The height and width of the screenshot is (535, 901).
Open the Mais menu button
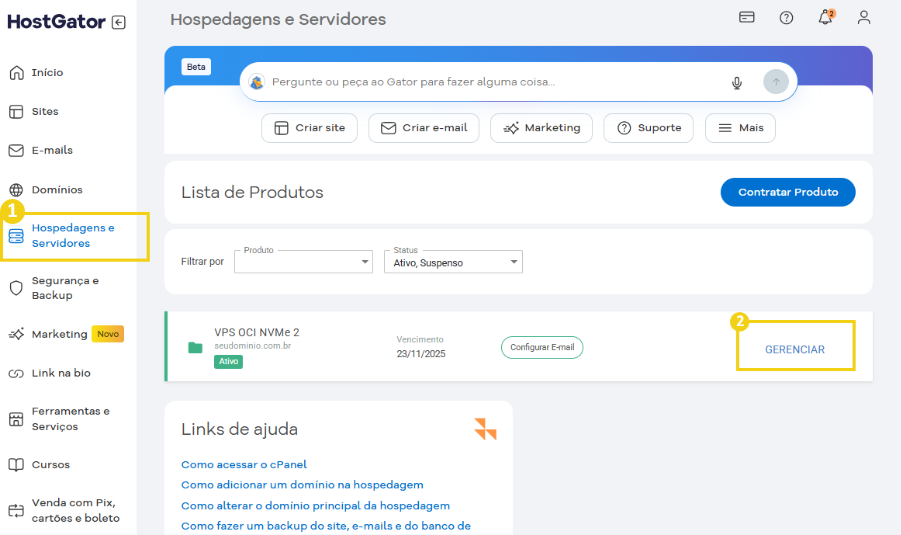point(740,128)
